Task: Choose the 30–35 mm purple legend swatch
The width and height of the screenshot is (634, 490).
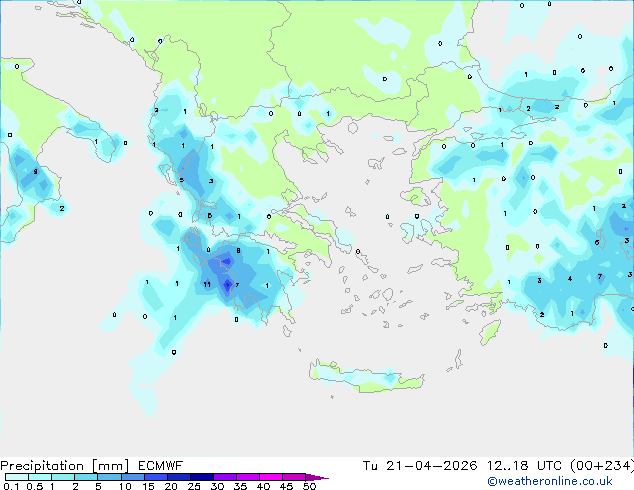Action: pyautogui.click(x=225, y=477)
